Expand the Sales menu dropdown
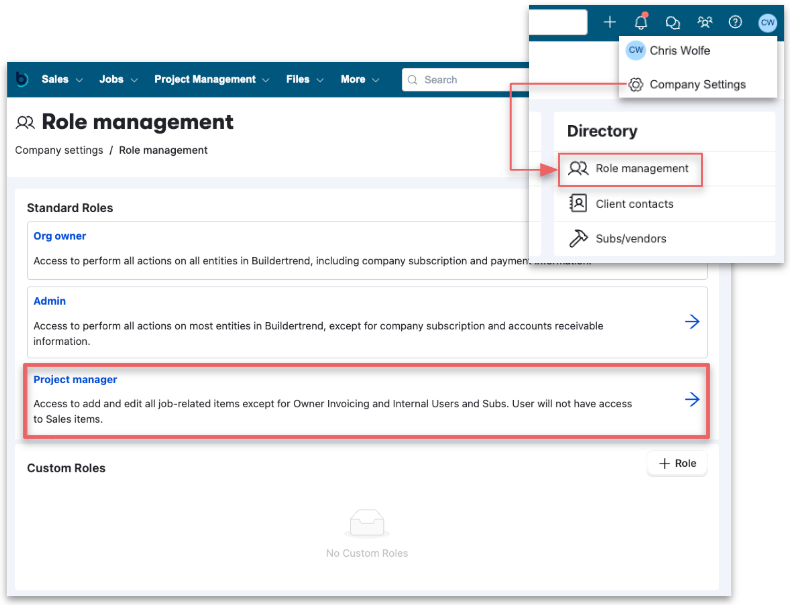 point(62,80)
